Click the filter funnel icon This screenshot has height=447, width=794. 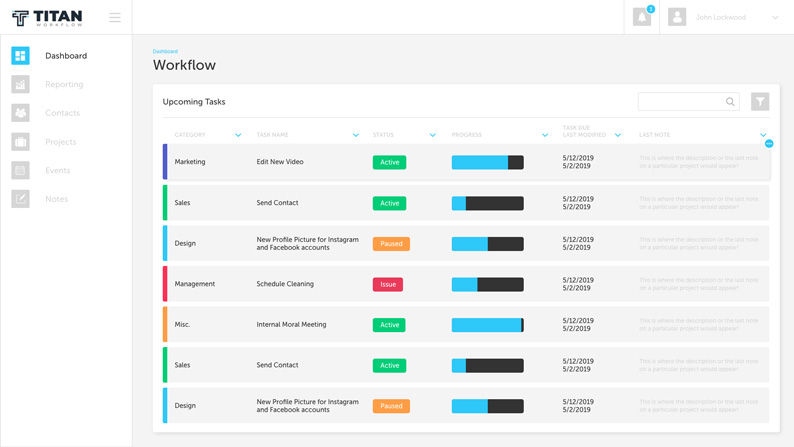pyautogui.click(x=760, y=101)
